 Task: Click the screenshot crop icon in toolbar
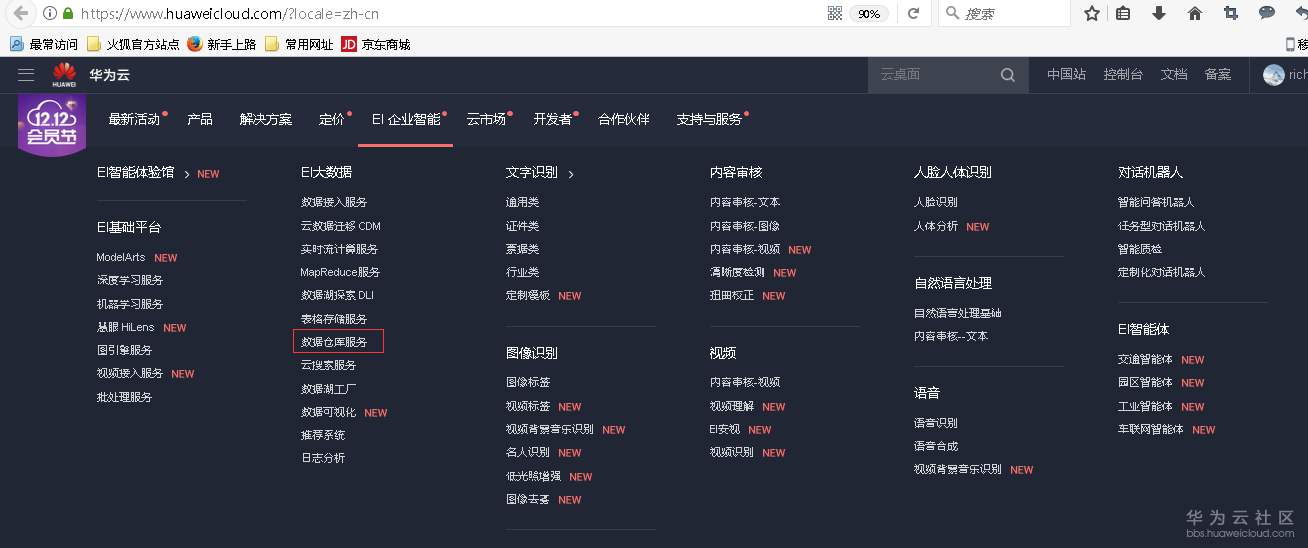click(1230, 14)
